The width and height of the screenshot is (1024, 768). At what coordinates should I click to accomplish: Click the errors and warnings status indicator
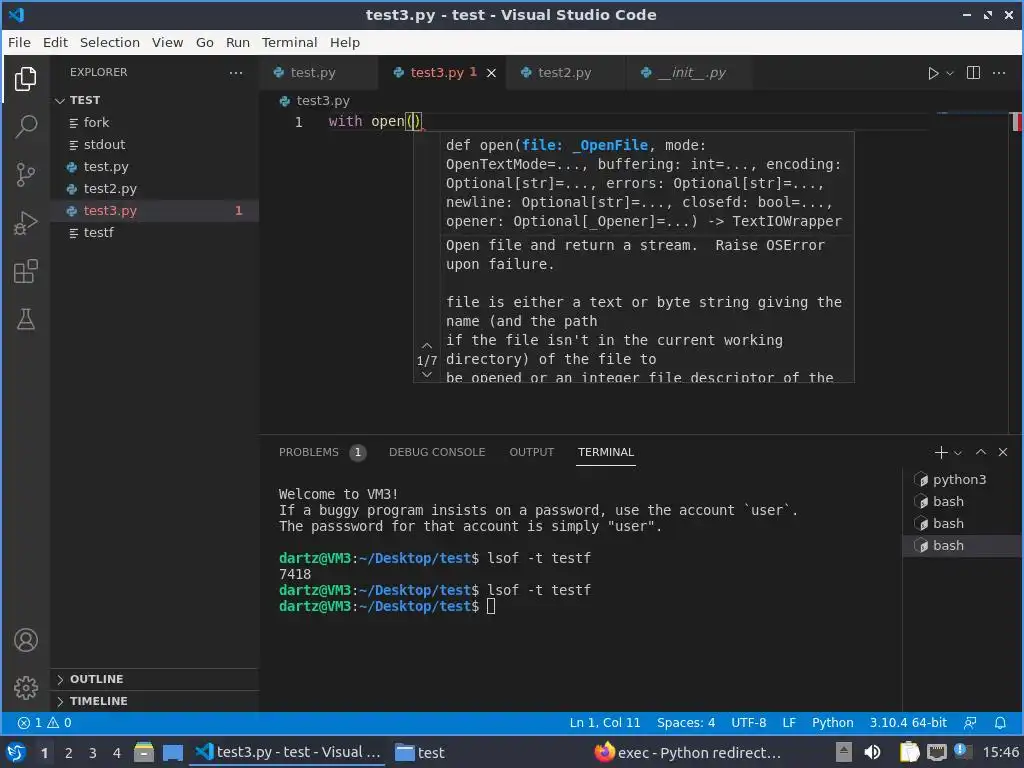[x=44, y=723]
